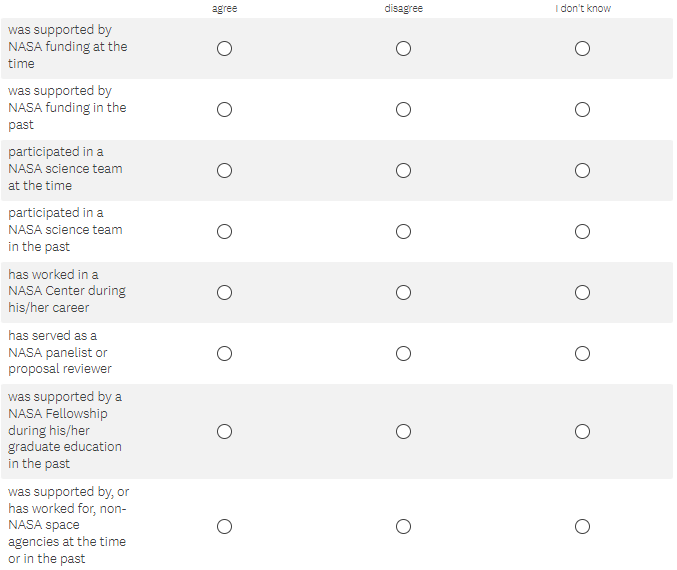Mark disagree for NASA funding at the time
Image resolution: width=677 pixels, height=570 pixels.
[x=403, y=48]
